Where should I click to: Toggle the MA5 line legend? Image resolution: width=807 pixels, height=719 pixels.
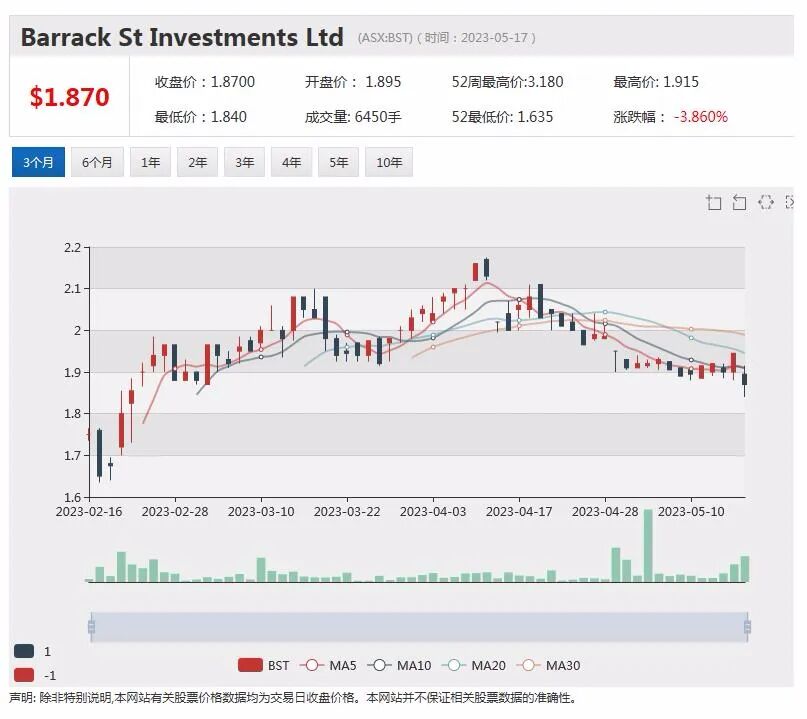pyautogui.click(x=328, y=665)
